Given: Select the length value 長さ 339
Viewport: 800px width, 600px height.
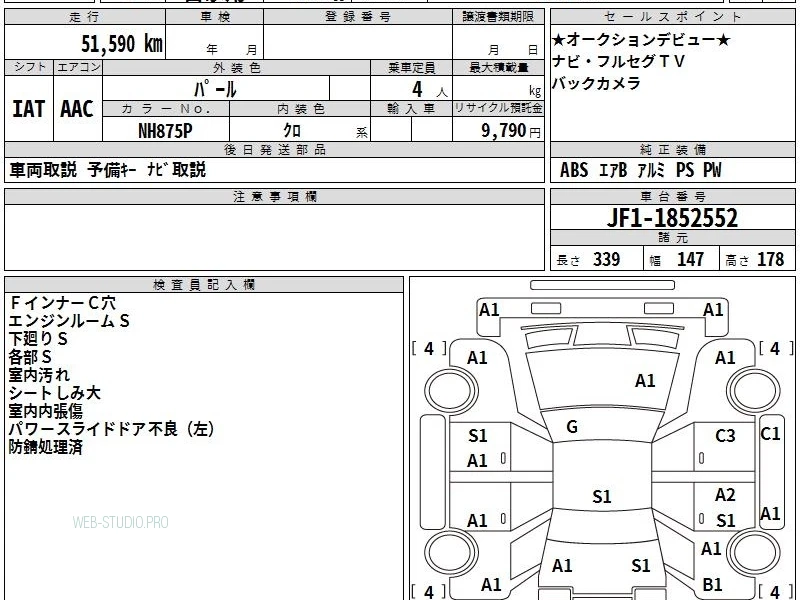Looking at the screenshot, I should [x=588, y=259].
